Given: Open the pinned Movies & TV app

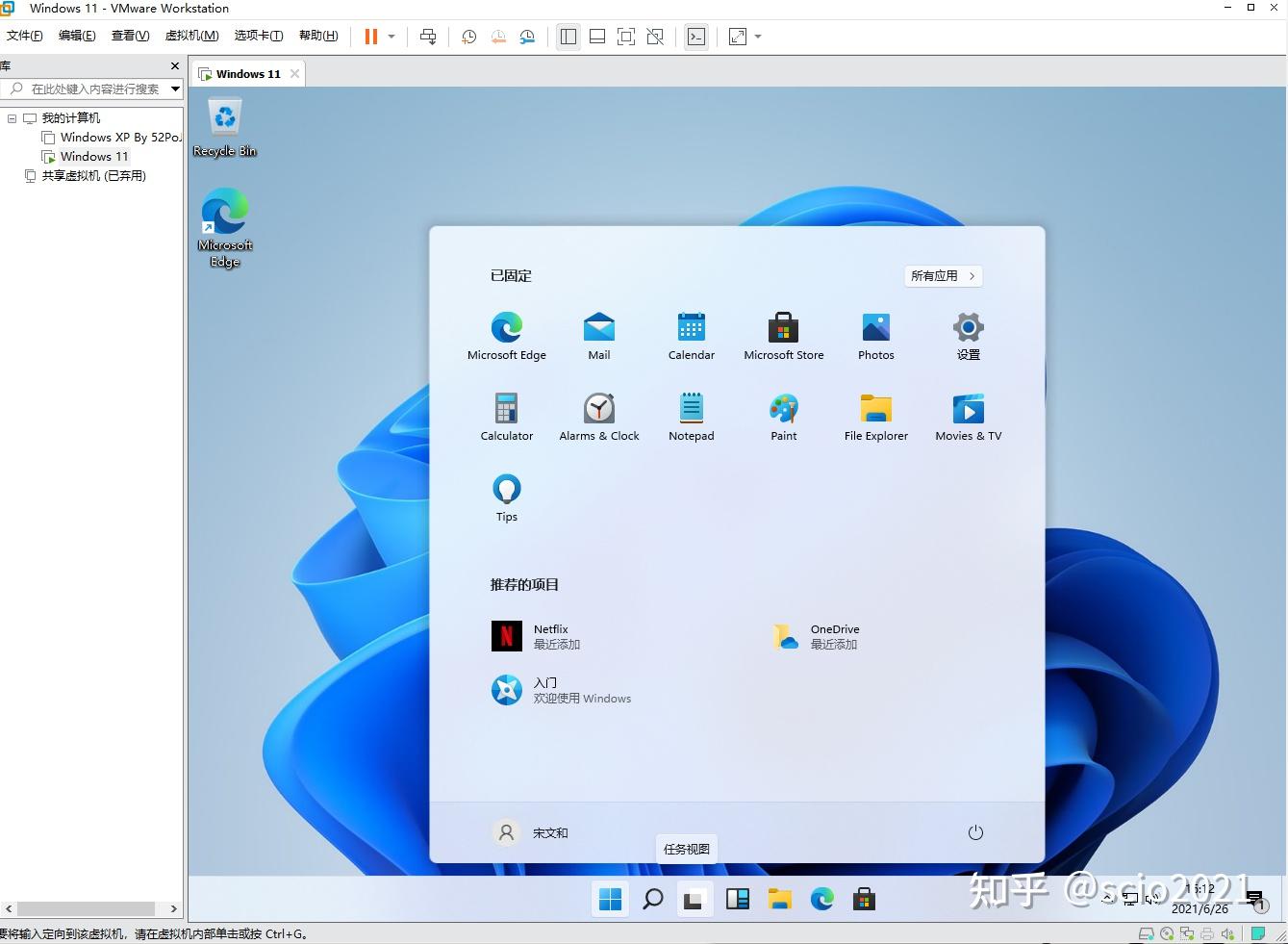Looking at the screenshot, I should pos(969,417).
